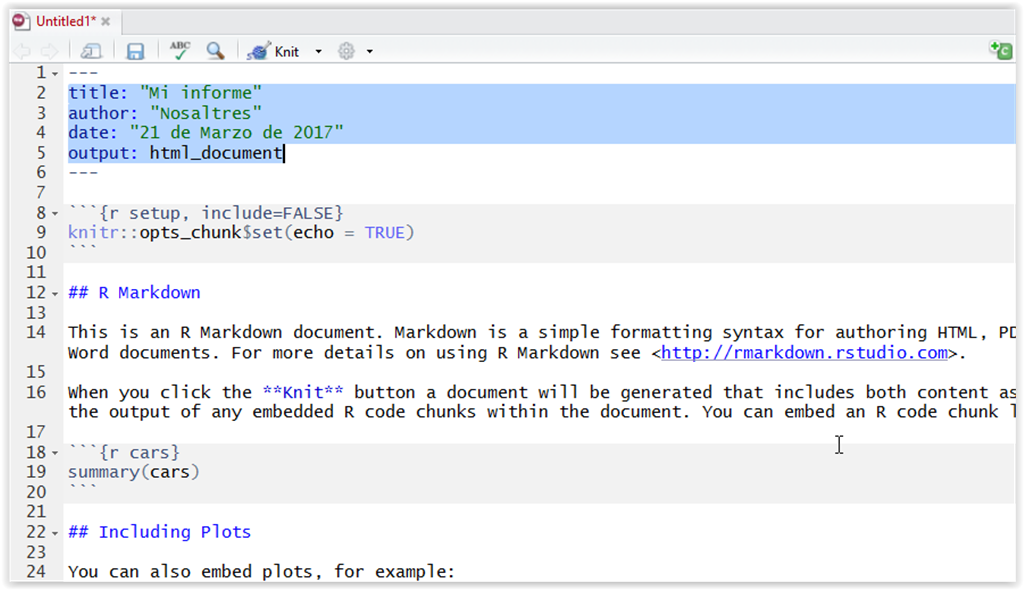Click TRUE value in echo option
This screenshot has width=1024, height=590.
[384, 233]
